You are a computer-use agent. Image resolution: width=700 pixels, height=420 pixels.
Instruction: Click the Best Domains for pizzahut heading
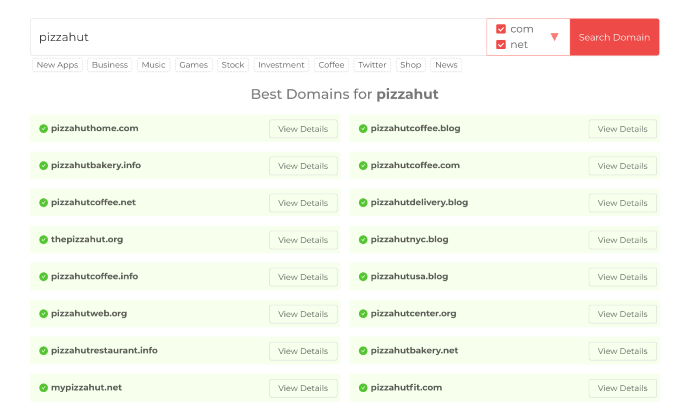(345, 95)
